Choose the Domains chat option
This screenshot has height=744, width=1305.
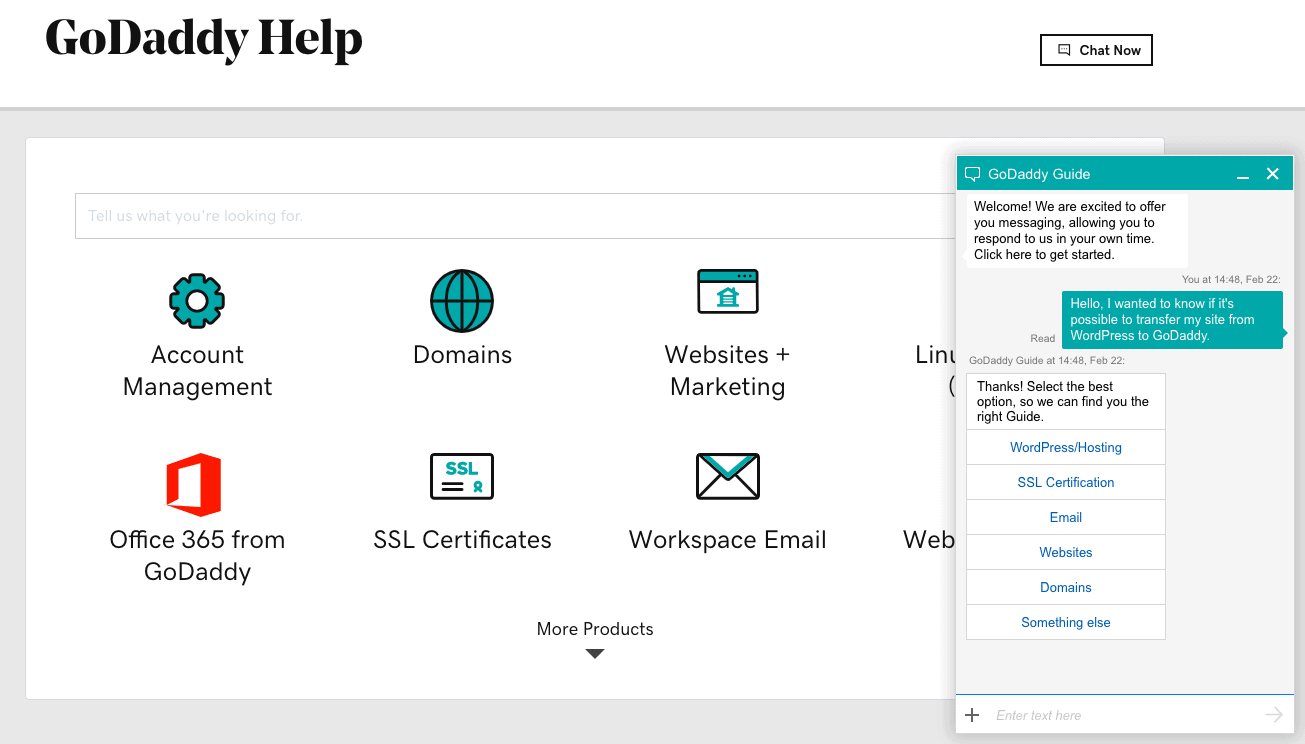click(x=1066, y=588)
